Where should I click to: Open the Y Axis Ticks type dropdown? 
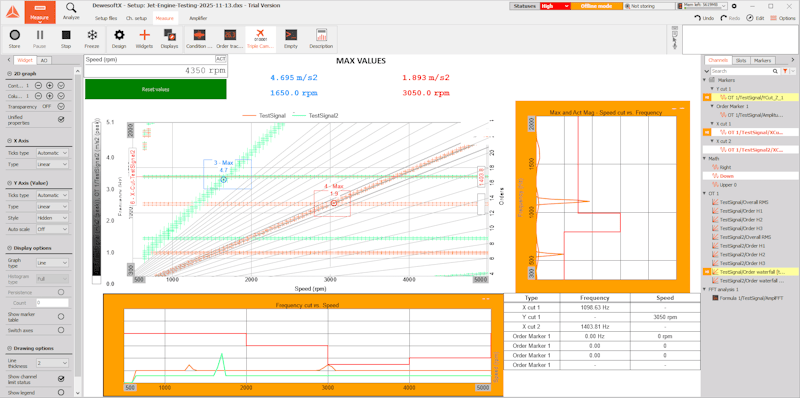click(52, 195)
